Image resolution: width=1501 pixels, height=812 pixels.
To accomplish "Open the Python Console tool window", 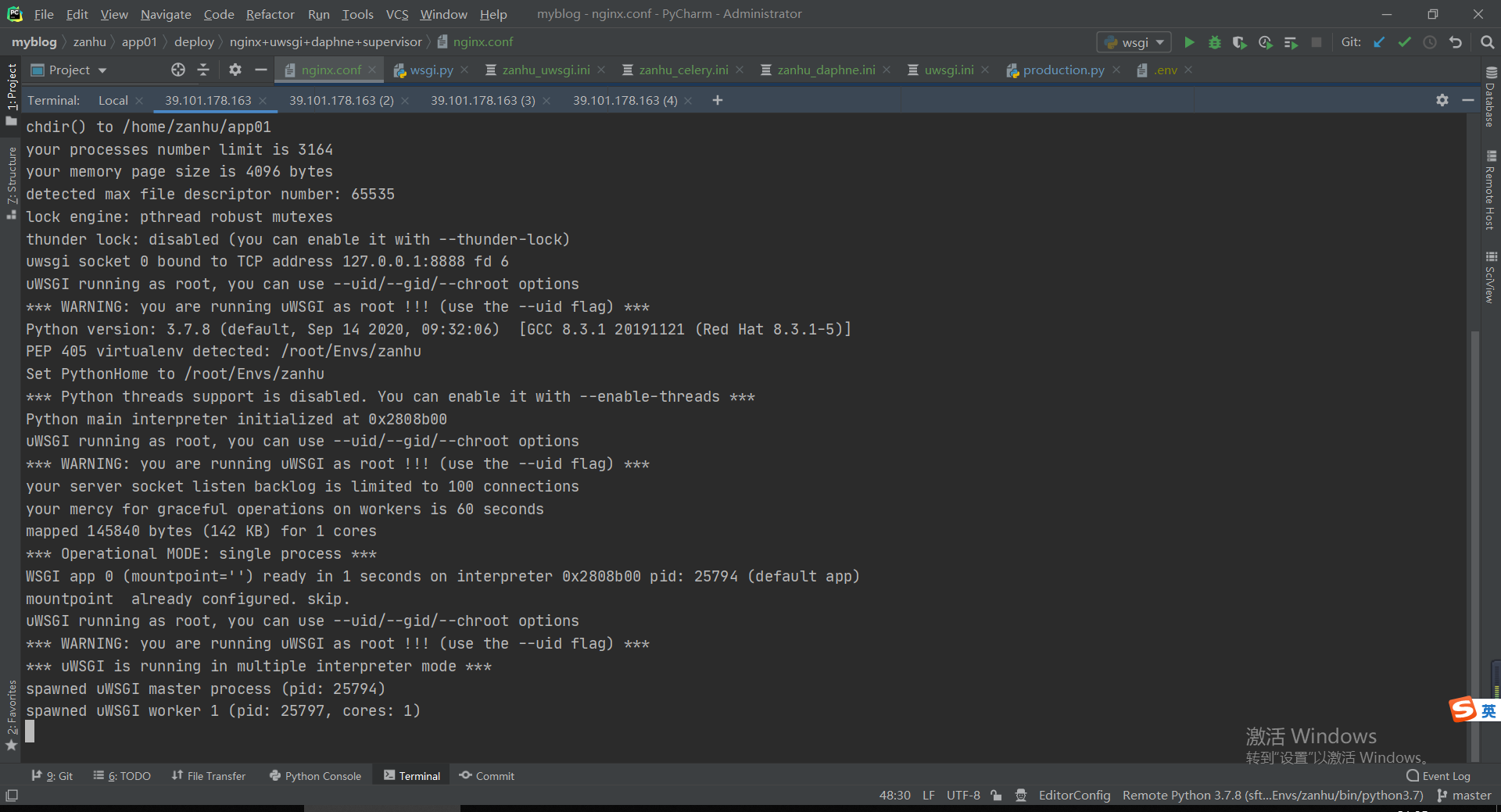I will (x=316, y=776).
